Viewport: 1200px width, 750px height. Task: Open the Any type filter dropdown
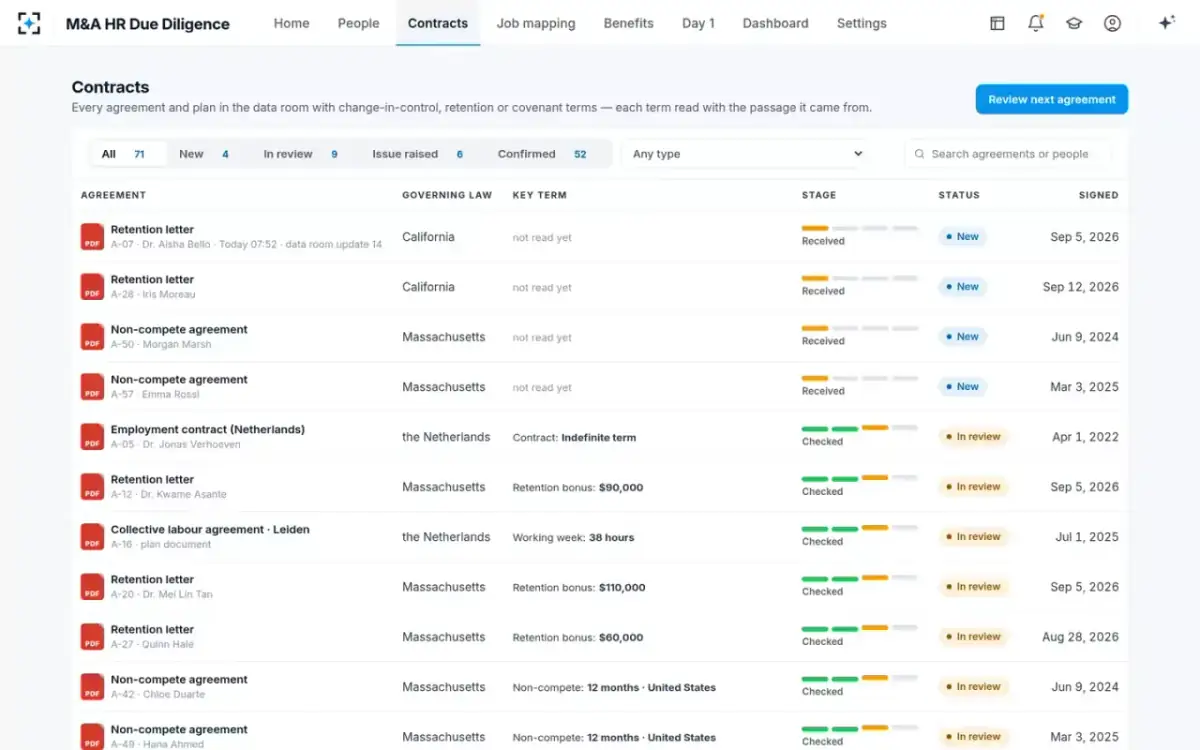[x=747, y=154]
